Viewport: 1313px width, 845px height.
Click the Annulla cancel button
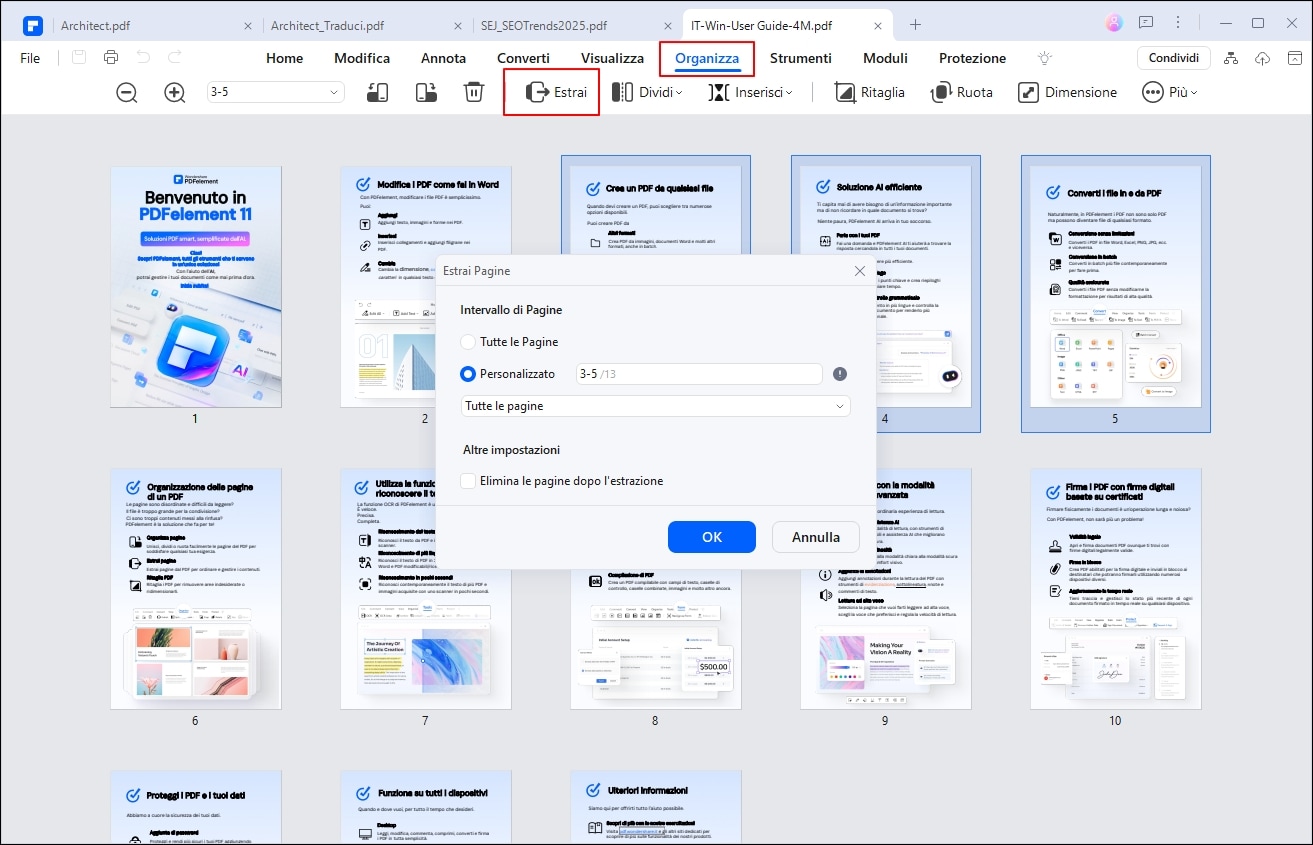[816, 537]
